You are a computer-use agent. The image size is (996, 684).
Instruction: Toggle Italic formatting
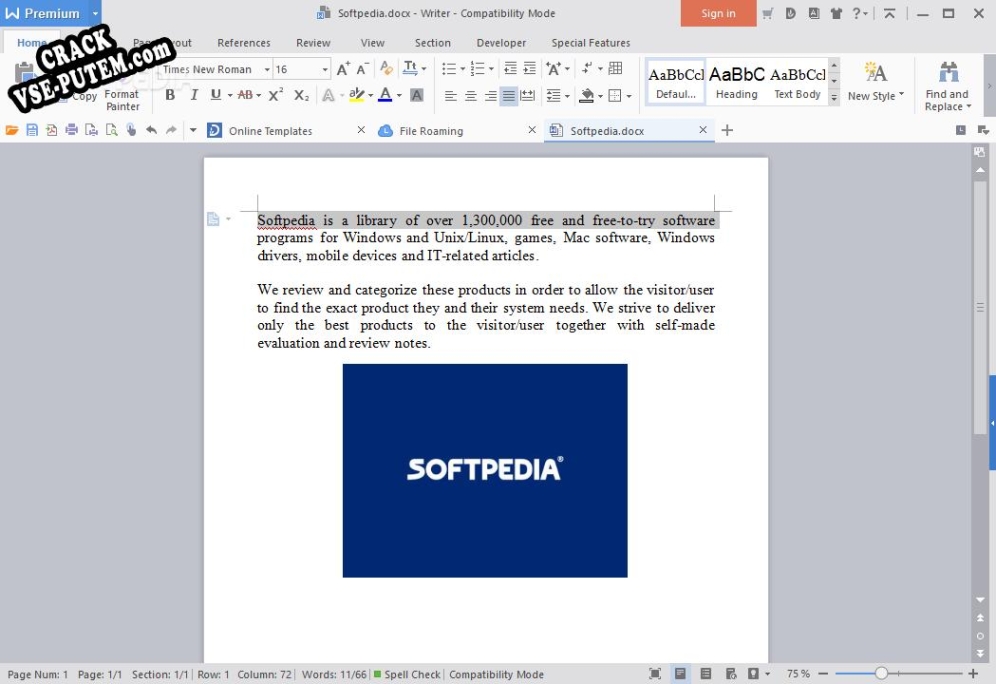[x=194, y=95]
